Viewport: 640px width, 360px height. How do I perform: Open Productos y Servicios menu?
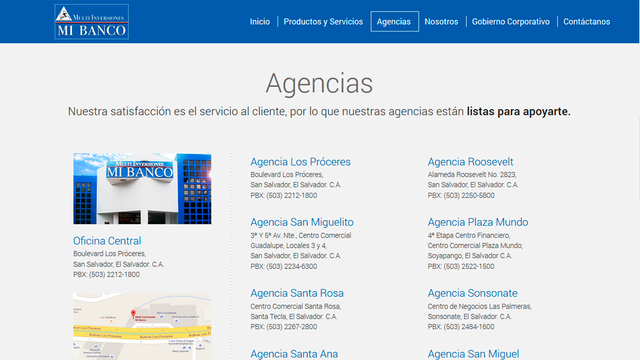[x=323, y=22]
